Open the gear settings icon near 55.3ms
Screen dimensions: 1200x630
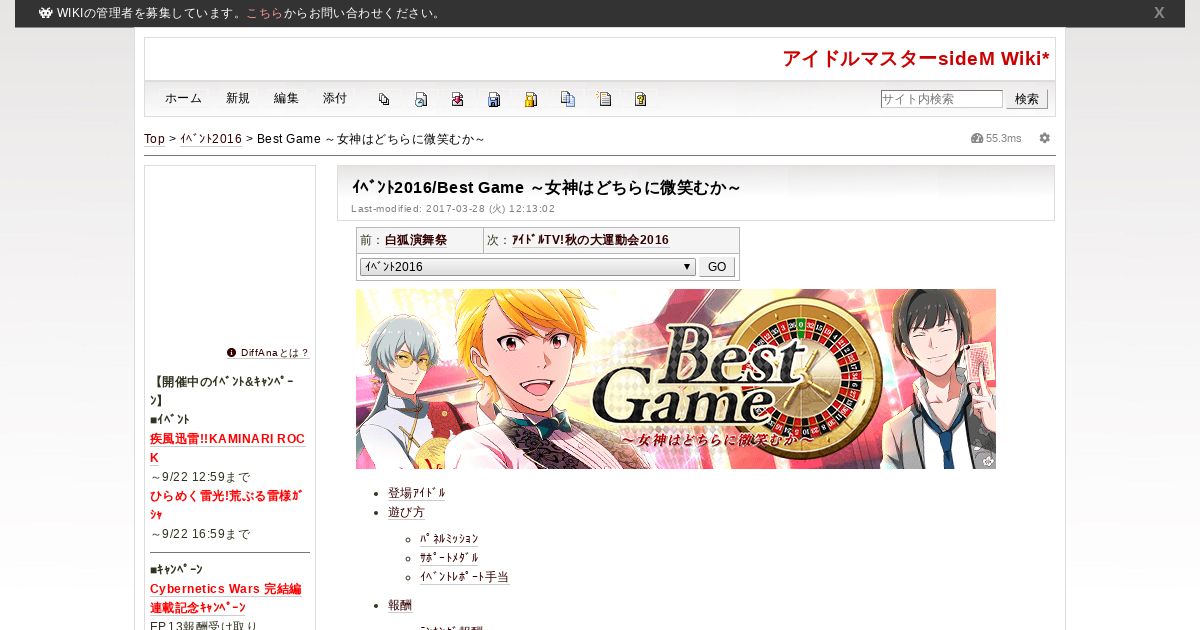(x=1045, y=138)
